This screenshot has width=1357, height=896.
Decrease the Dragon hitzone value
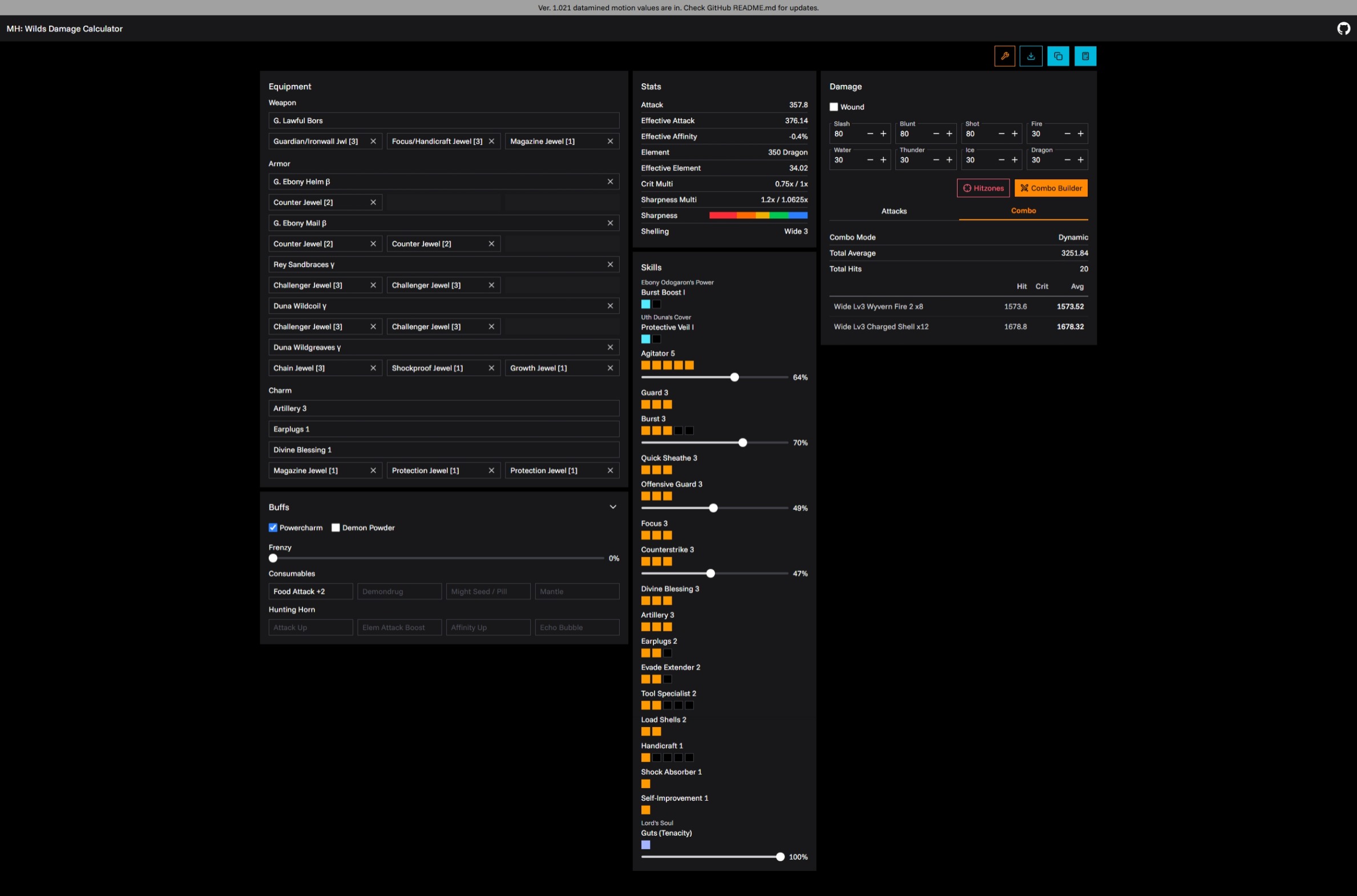[x=1067, y=160]
